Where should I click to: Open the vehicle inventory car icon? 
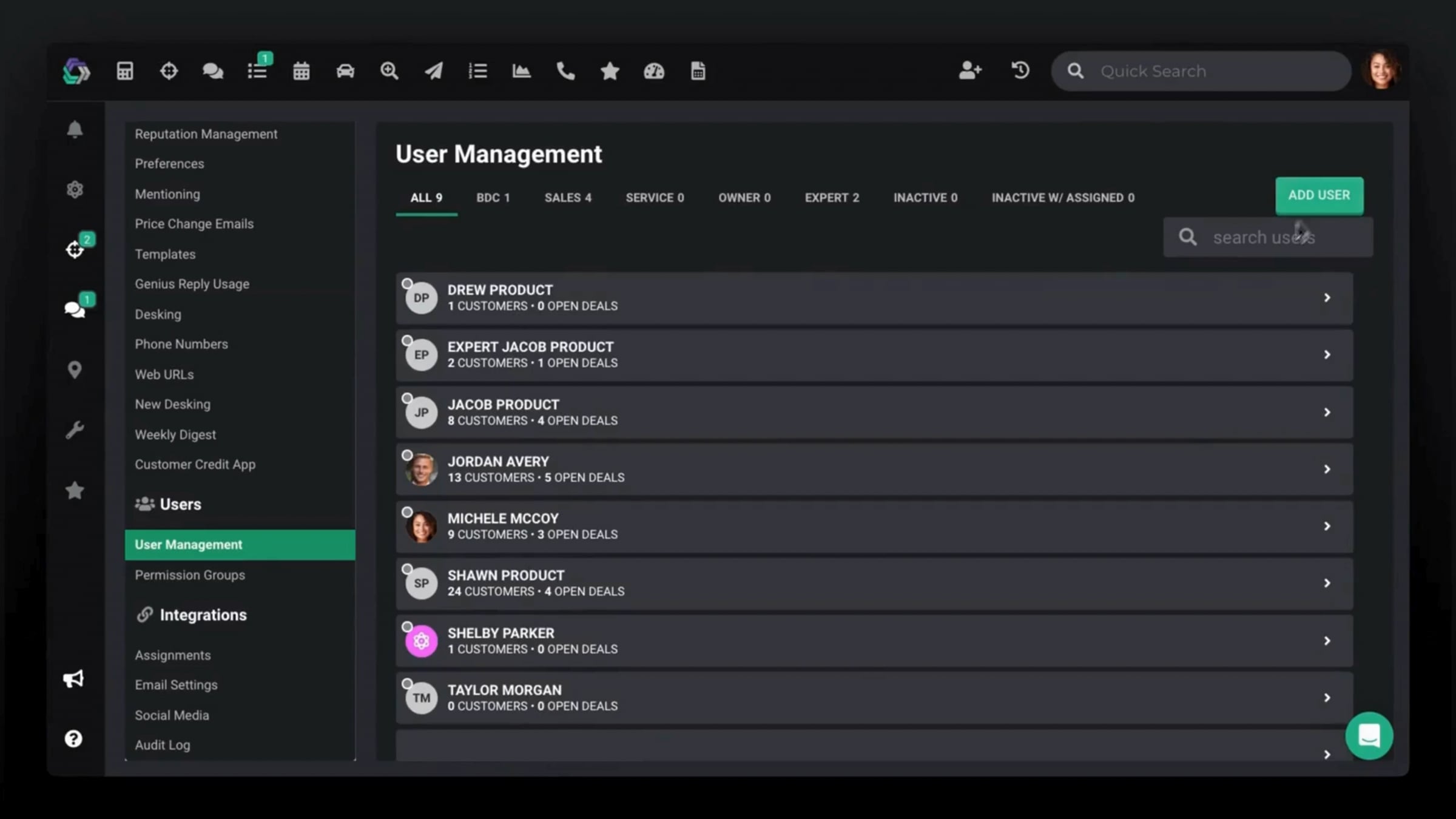[345, 71]
